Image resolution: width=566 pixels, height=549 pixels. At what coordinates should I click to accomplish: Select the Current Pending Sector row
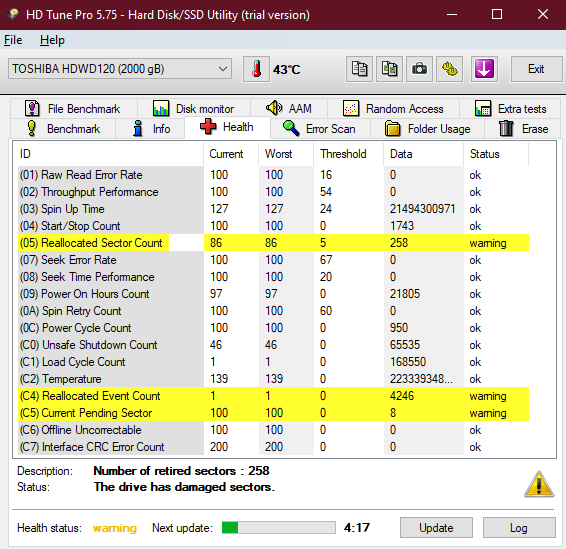coord(273,413)
